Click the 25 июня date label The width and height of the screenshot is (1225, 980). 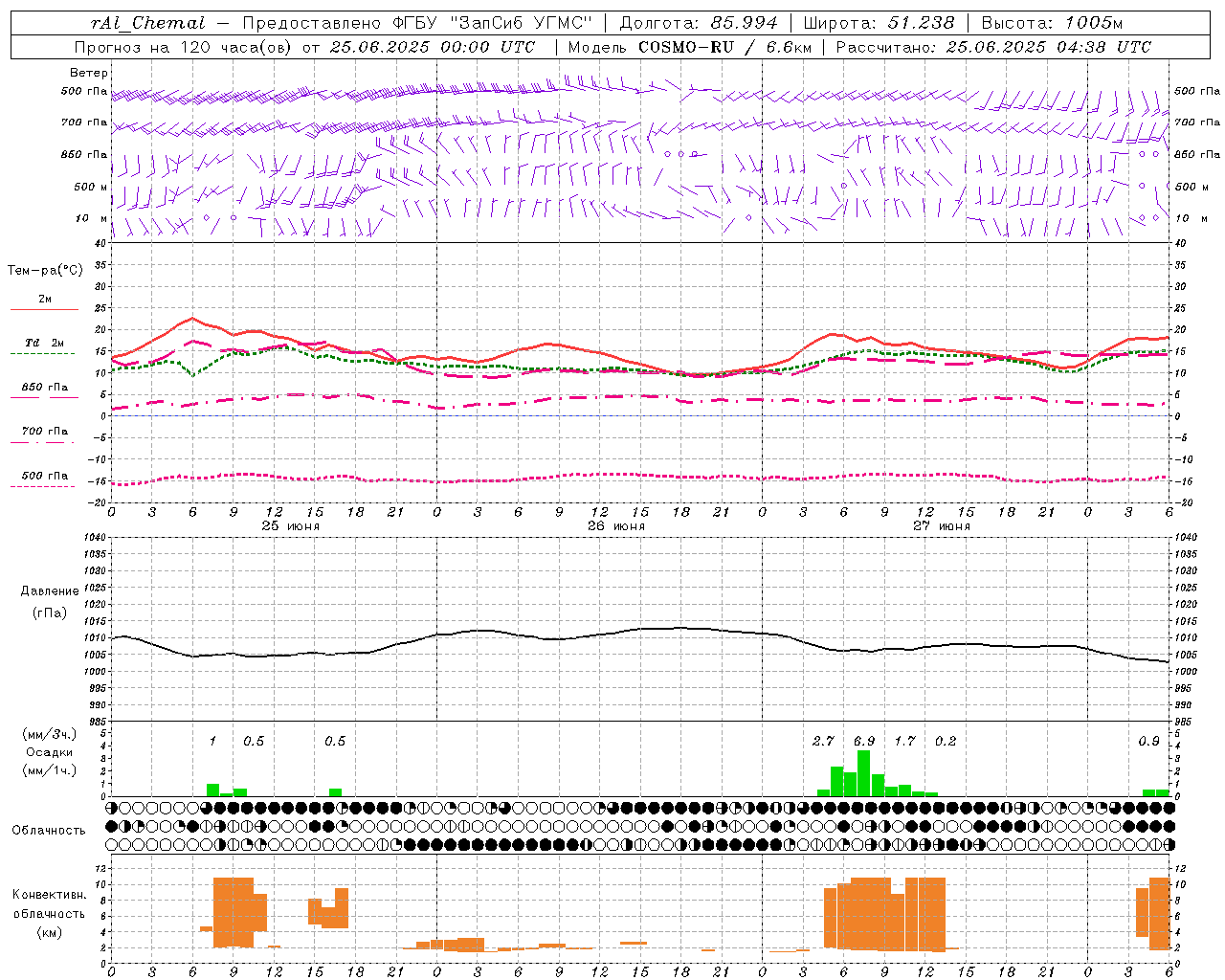coord(291,526)
